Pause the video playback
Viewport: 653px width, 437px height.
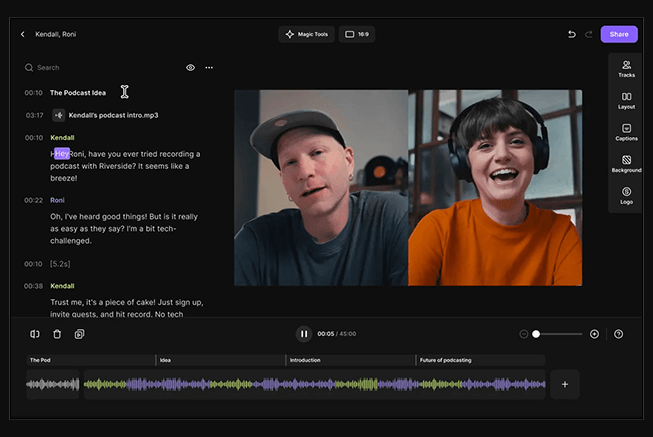tap(304, 334)
